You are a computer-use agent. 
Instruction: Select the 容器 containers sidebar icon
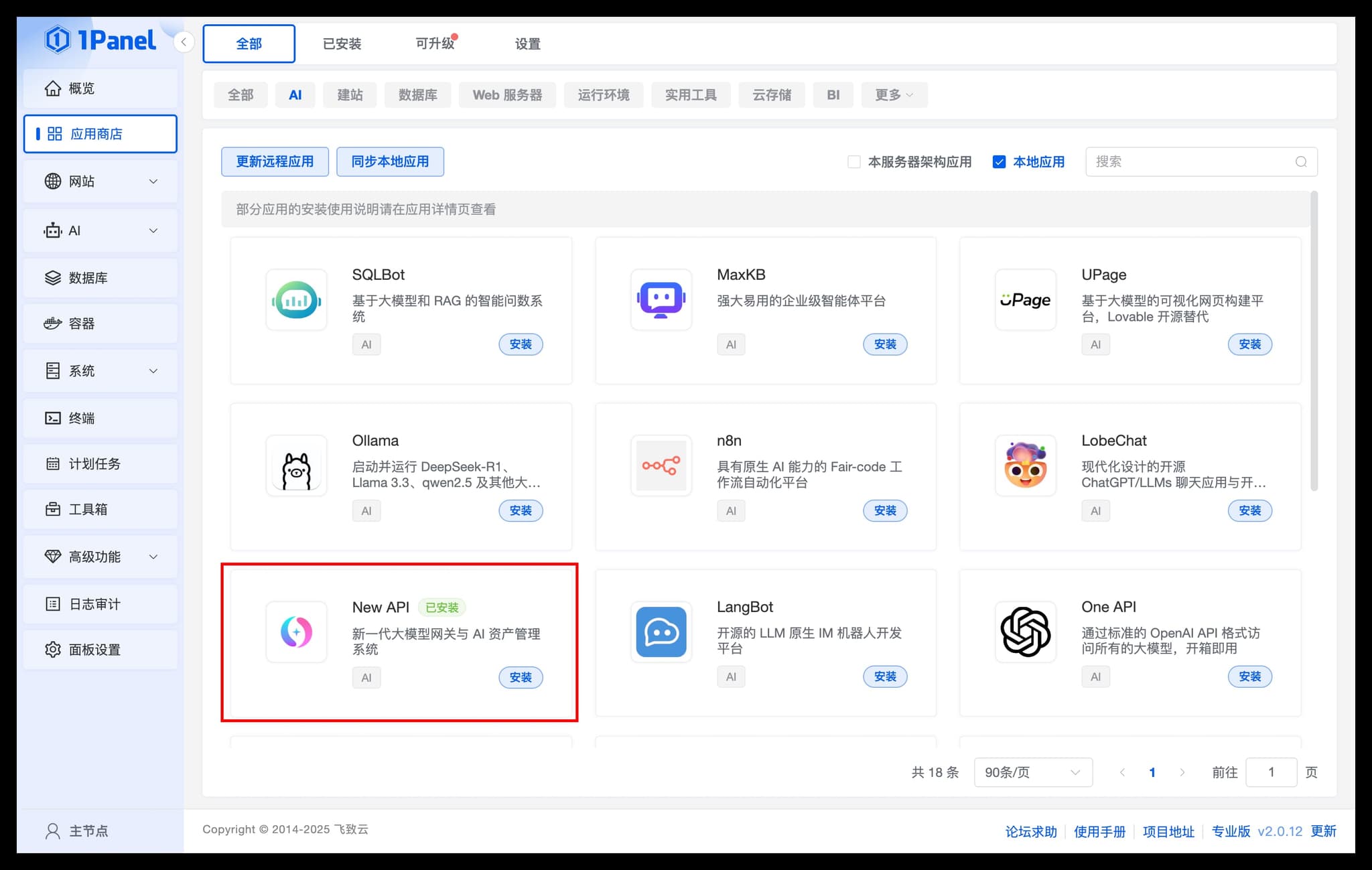(54, 323)
